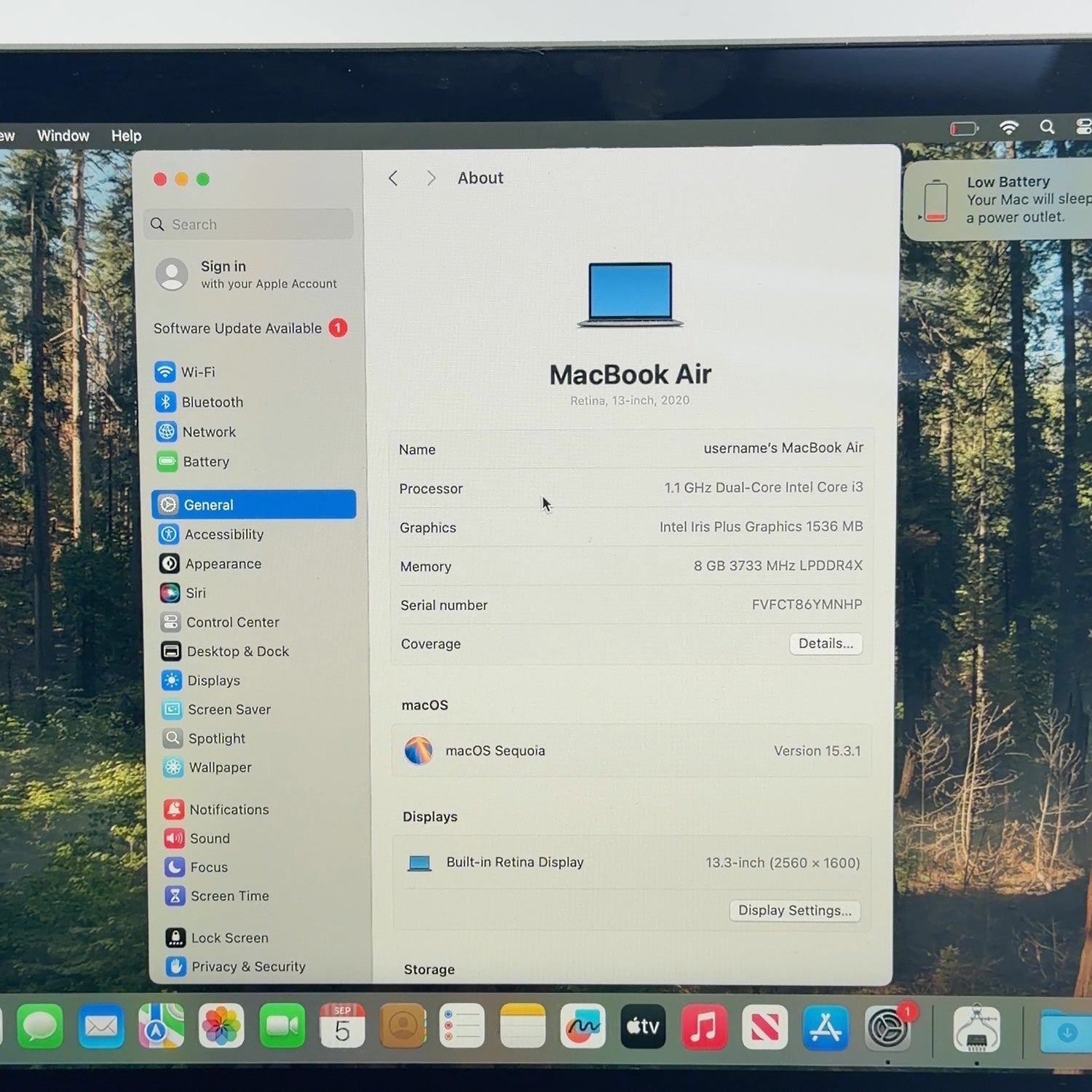Open Downloads folder in the Dock
This screenshot has width=1092, height=1092.
[1066, 1031]
